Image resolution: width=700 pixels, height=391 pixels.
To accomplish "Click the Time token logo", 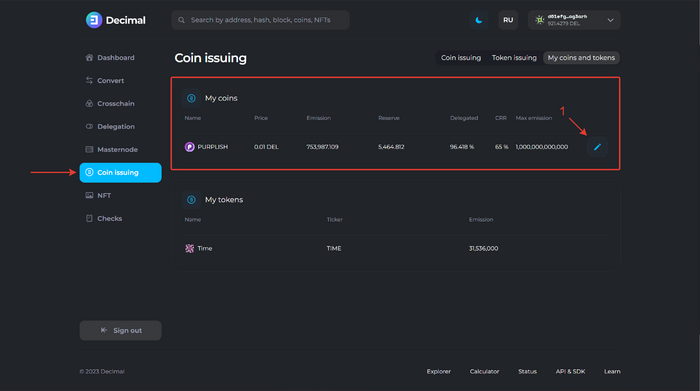I will [190, 249].
